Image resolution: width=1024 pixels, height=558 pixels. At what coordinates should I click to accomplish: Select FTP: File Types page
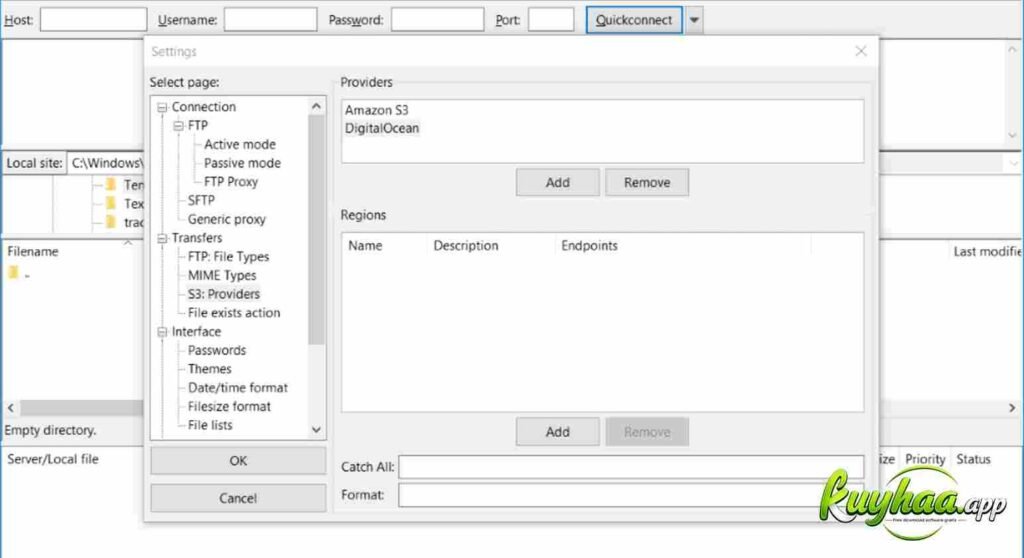coord(228,257)
